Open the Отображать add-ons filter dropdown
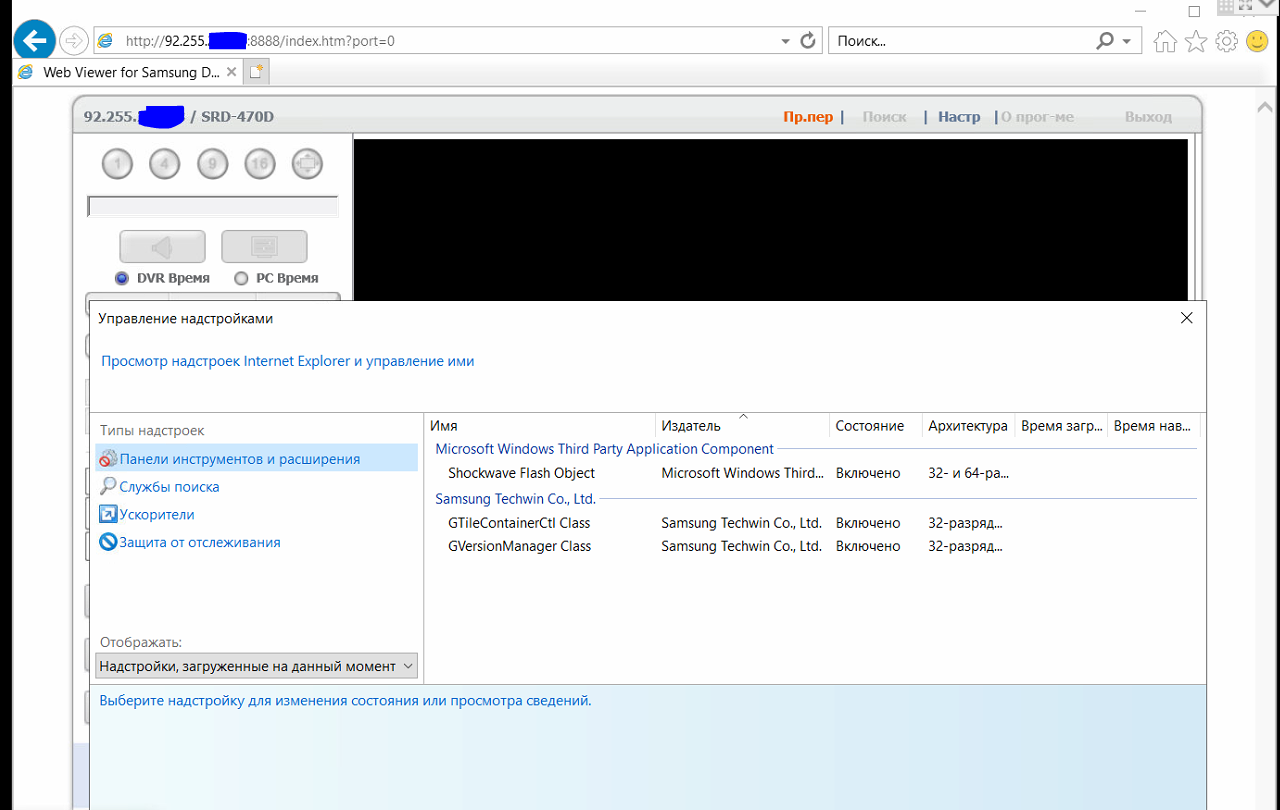The width and height of the screenshot is (1280, 810). coord(256,666)
